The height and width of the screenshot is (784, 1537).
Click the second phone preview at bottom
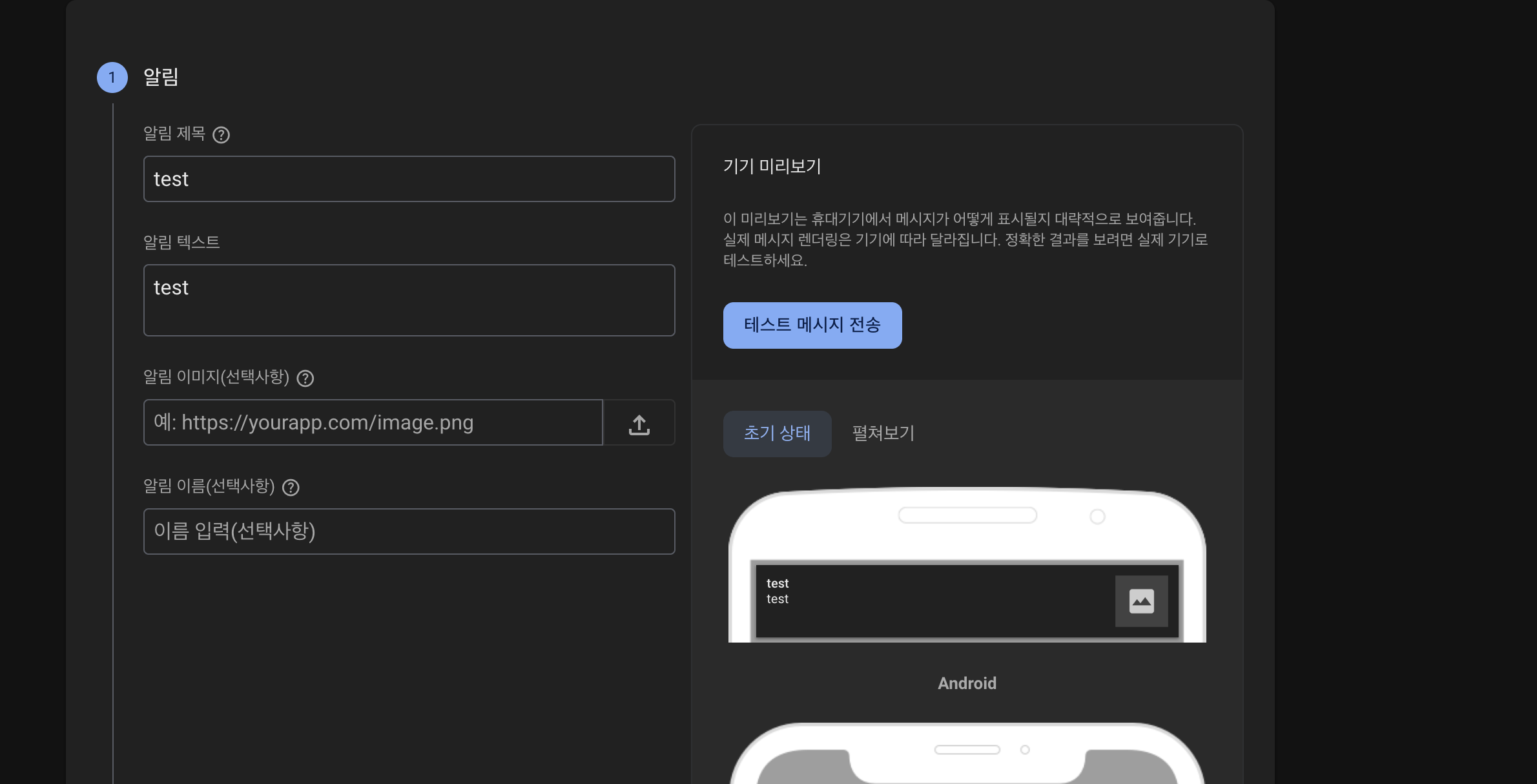coord(967,759)
